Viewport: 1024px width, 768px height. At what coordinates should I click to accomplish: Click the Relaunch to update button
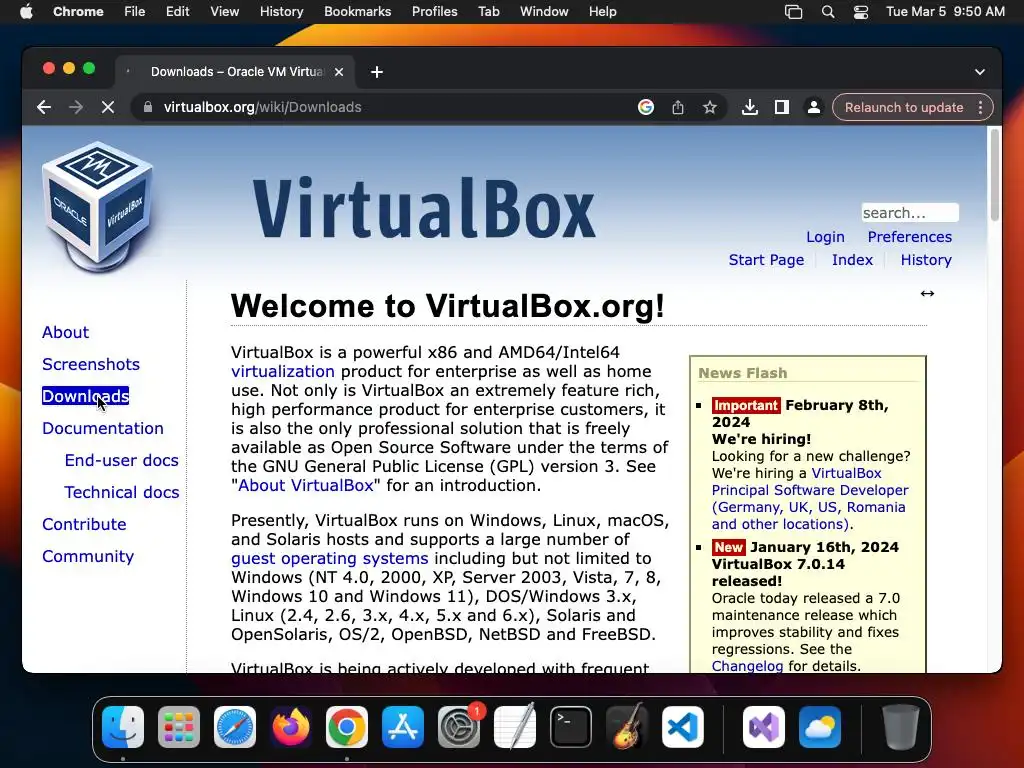[x=904, y=107]
